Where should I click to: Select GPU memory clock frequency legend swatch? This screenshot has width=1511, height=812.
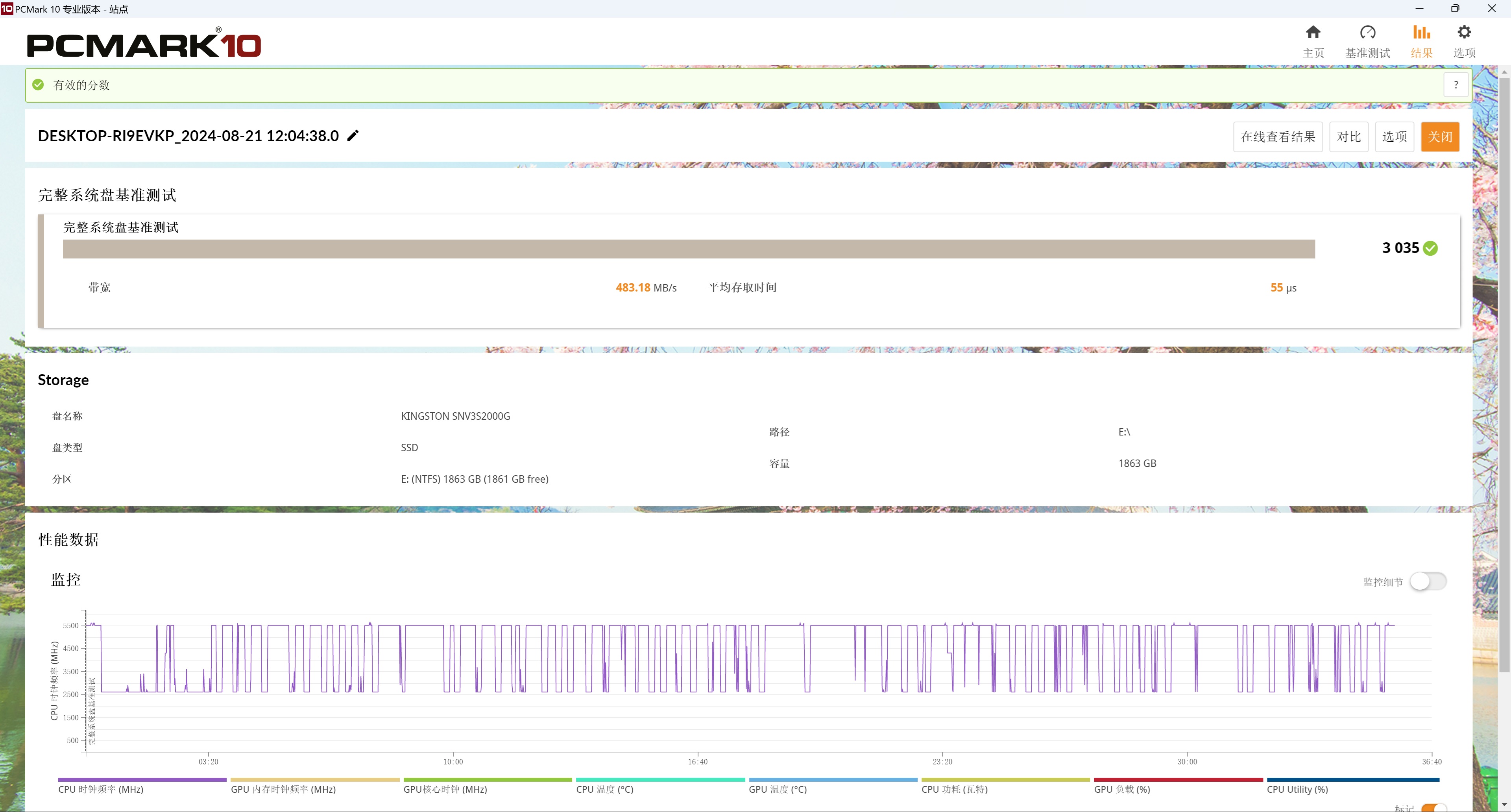pos(315,780)
